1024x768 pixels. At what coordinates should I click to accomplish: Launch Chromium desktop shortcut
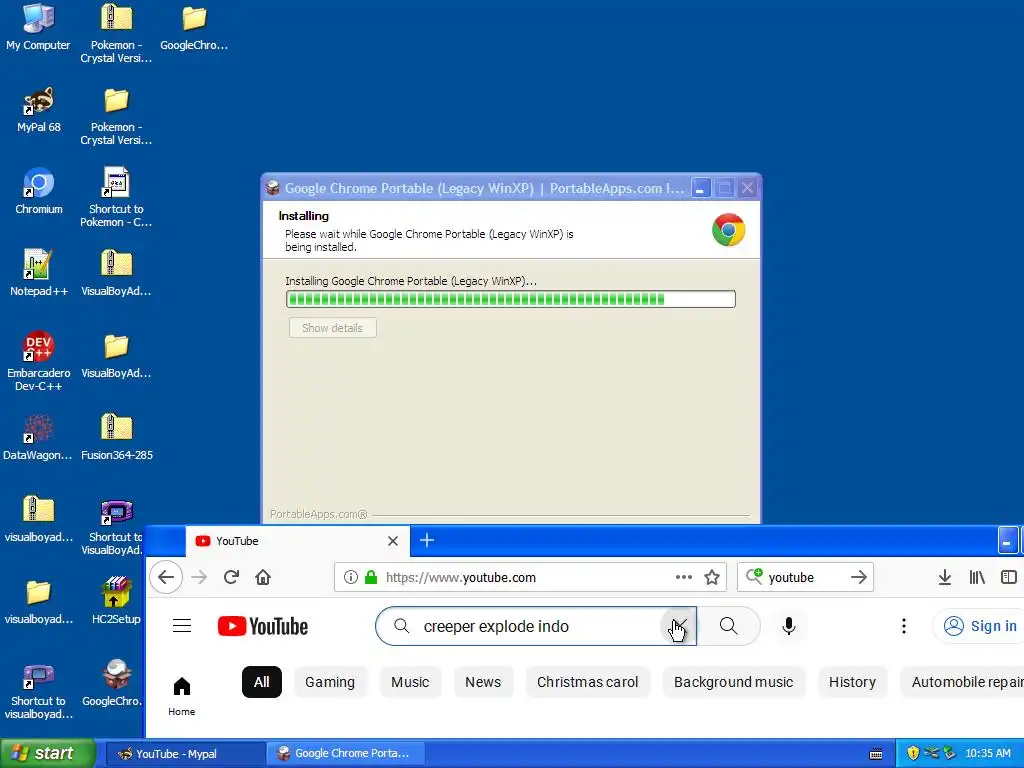pyautogui.click(x=38, y=192)
